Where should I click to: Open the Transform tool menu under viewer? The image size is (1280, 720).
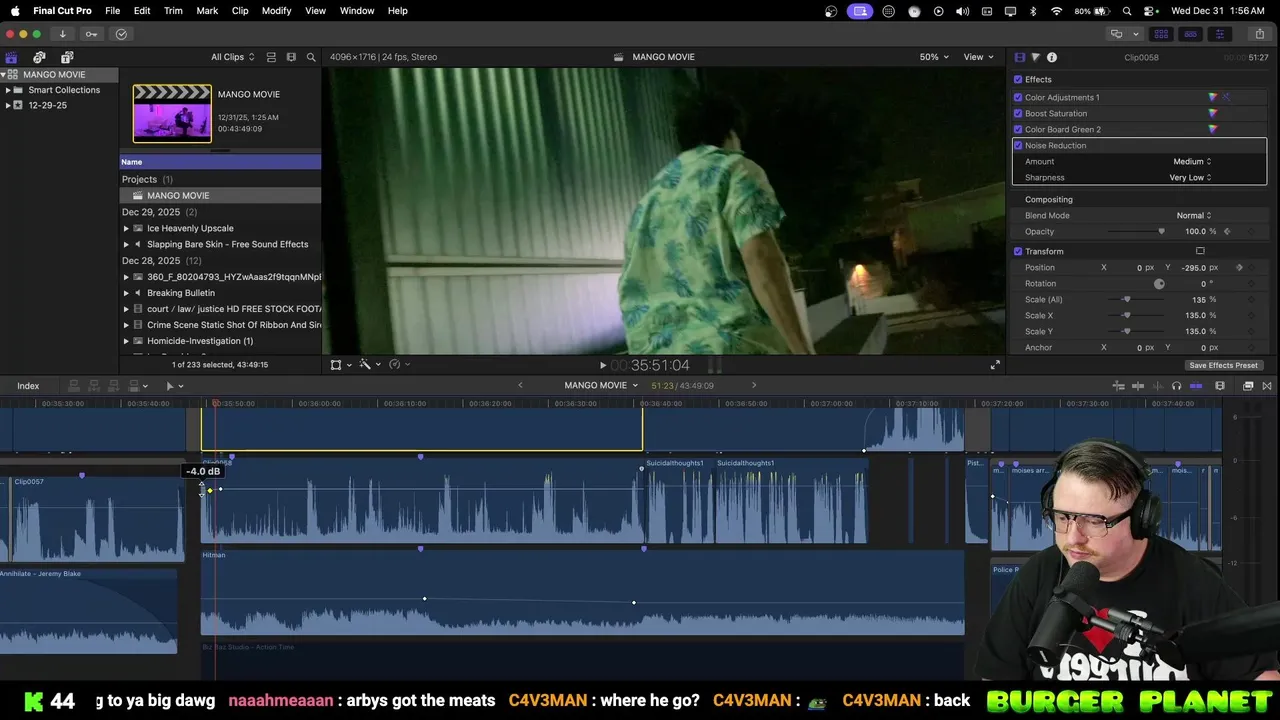[x=339, y=365]
